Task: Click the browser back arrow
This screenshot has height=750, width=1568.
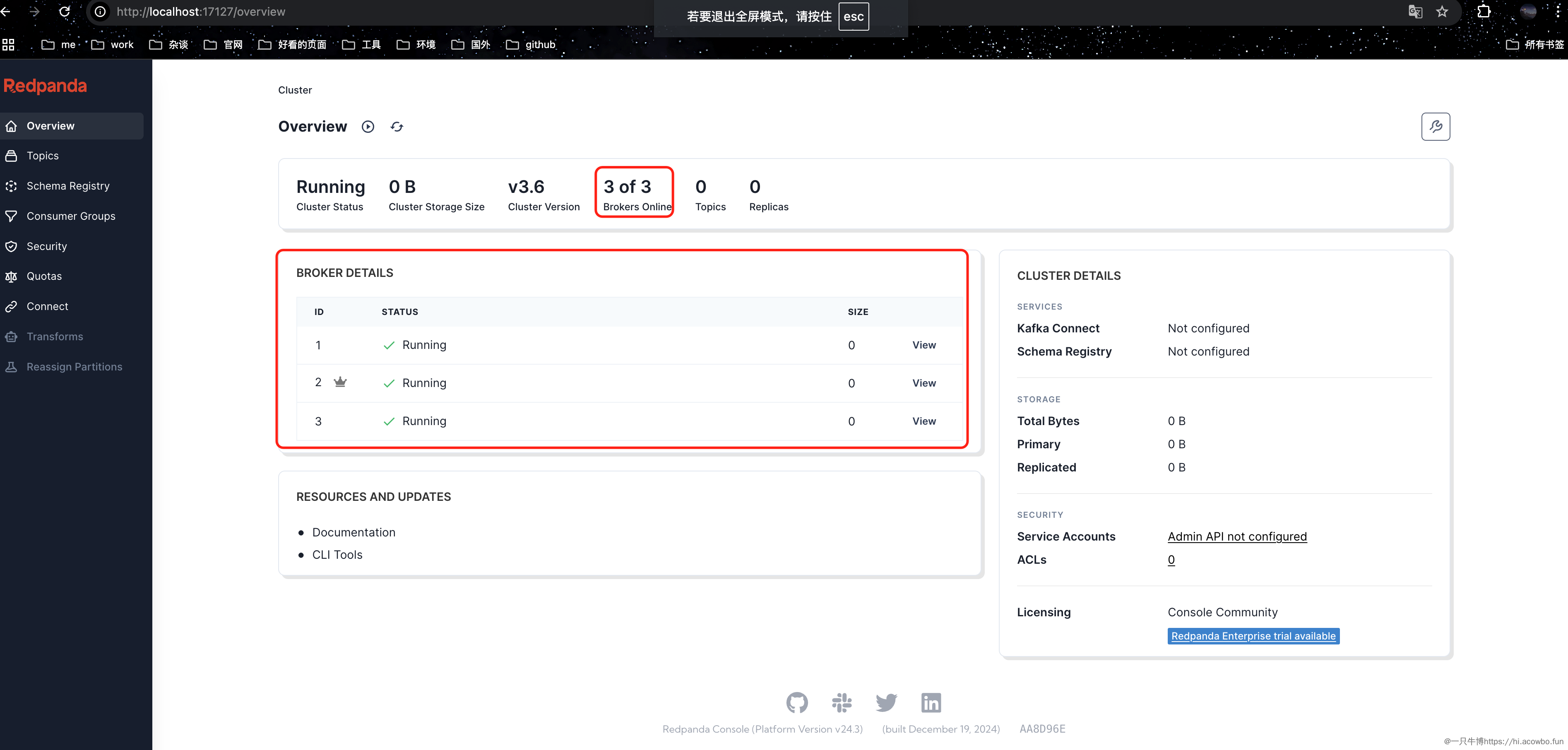Action: [5, 12]
